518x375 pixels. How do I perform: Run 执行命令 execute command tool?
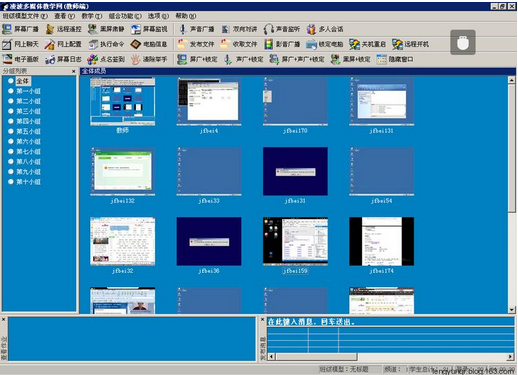tap(106, 44)
